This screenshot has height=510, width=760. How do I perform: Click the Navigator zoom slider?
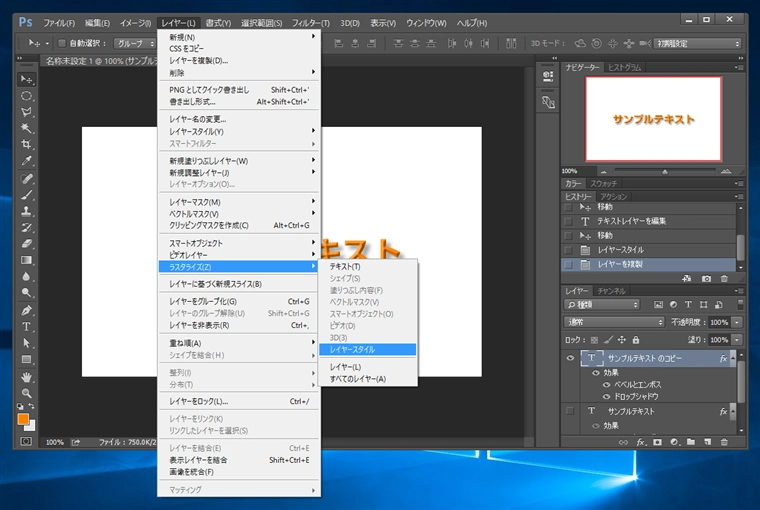click(665, 171)
